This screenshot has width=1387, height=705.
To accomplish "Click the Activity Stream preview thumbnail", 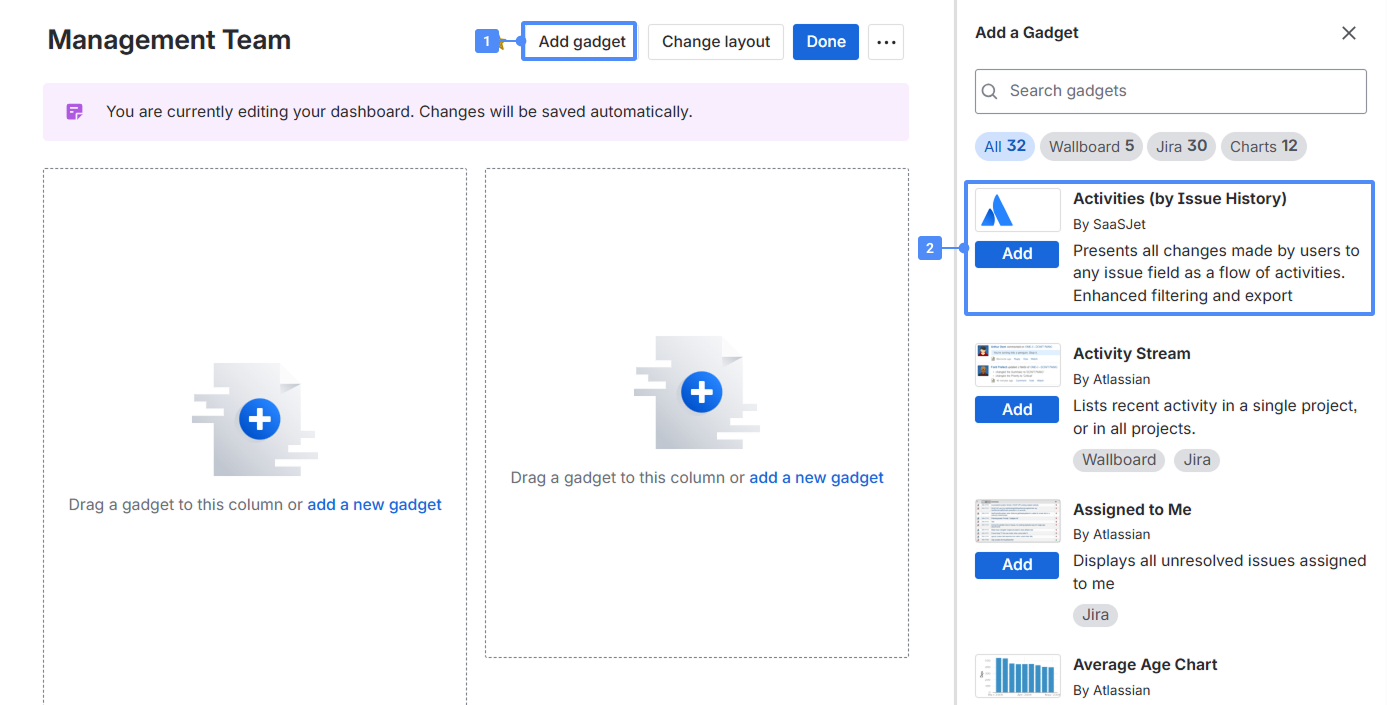I will click(1017, 365).
